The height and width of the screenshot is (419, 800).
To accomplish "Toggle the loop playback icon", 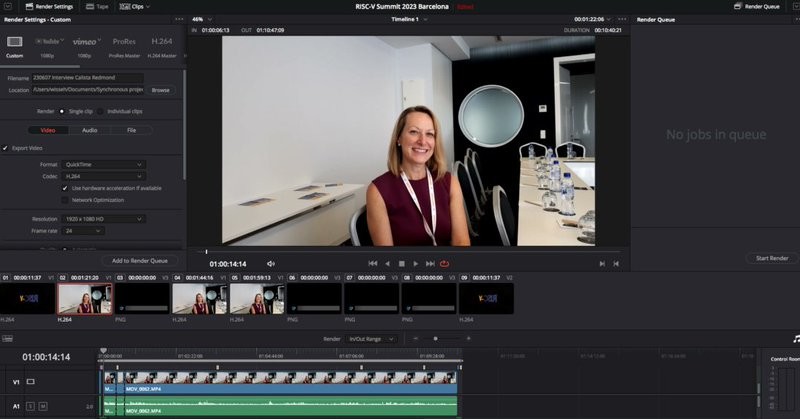I will click(444, 263).
